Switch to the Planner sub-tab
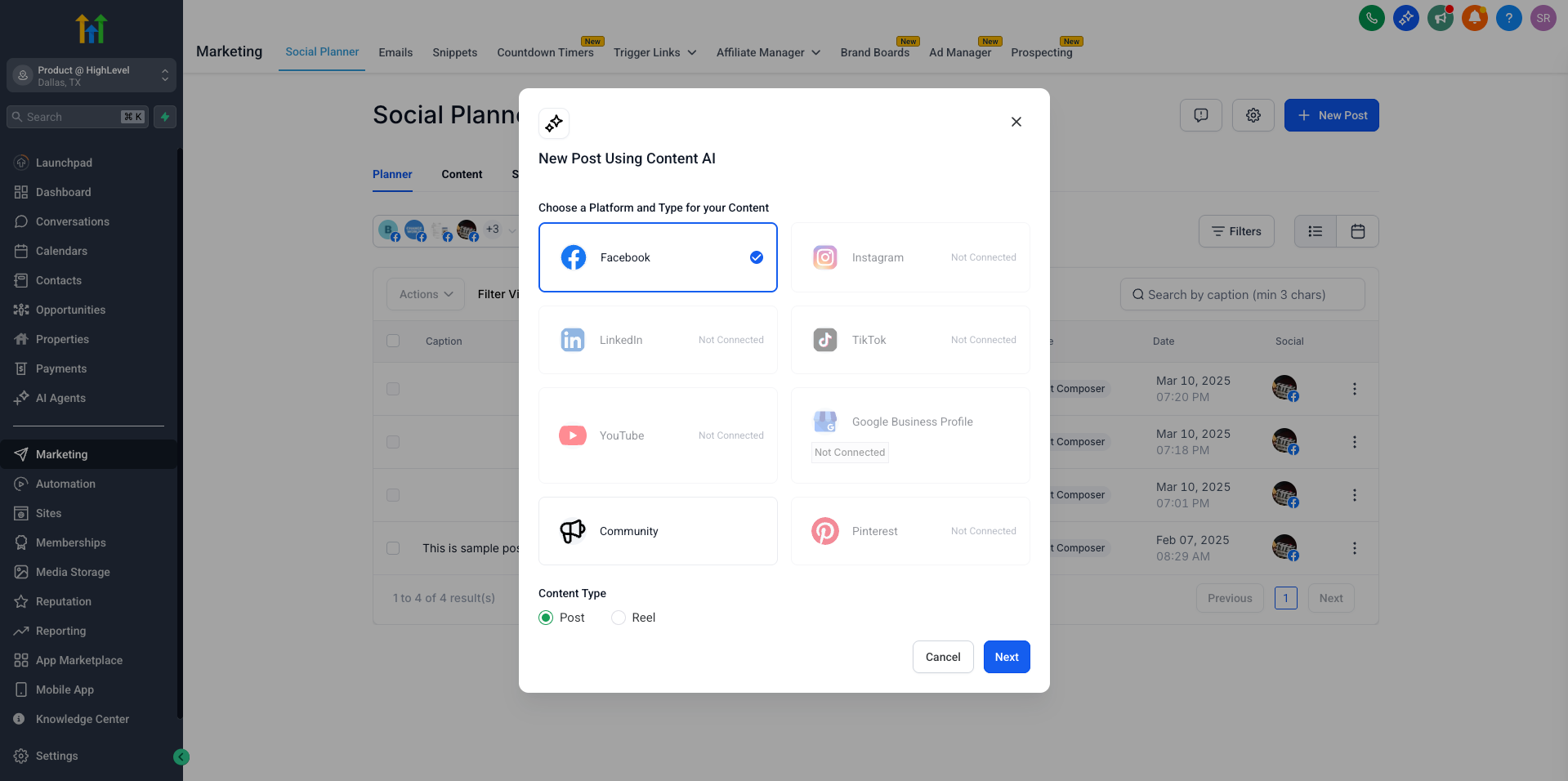The image size is (1568, 781). 392,174
